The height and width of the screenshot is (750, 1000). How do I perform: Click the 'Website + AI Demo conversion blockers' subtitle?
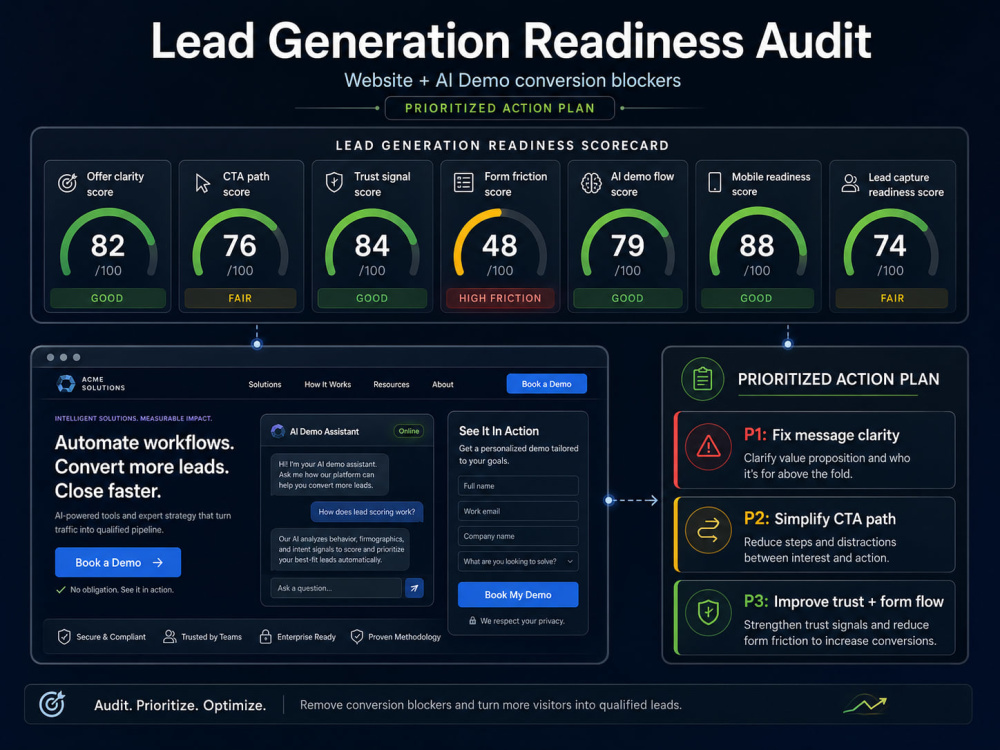click(x=512, y=80)
